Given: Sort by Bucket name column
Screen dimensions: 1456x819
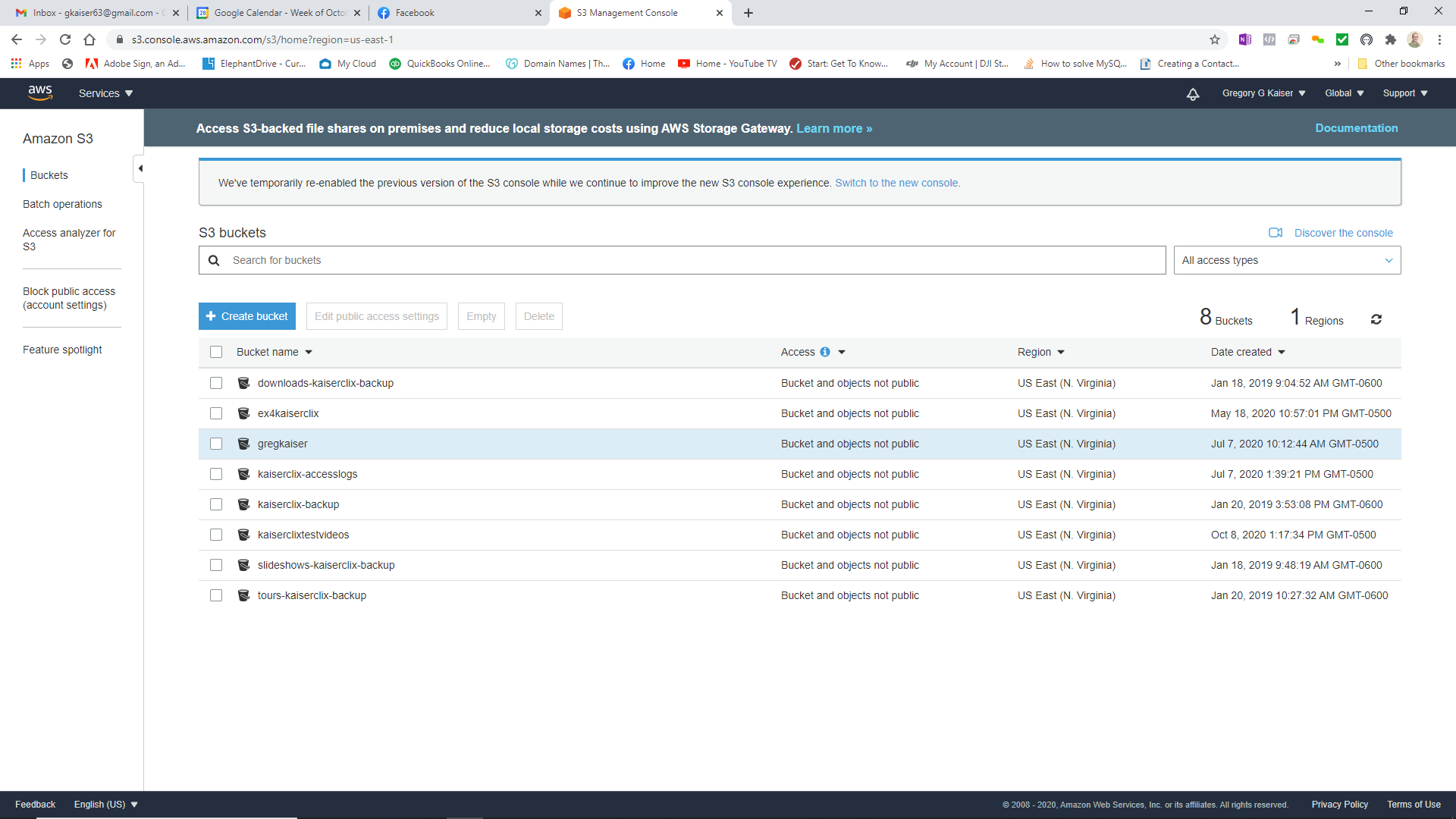Looking at the screenshot, I should pyautogui.click(x=274, y=352).
